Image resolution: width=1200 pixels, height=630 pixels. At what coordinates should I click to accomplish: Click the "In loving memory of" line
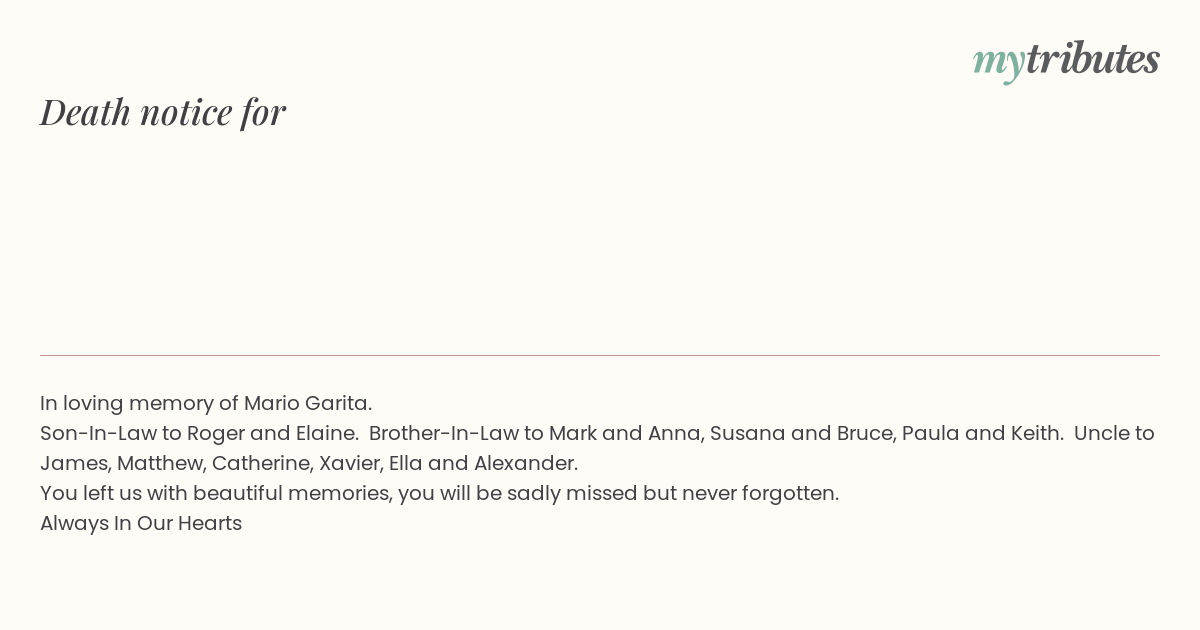[x=206, y=403]
